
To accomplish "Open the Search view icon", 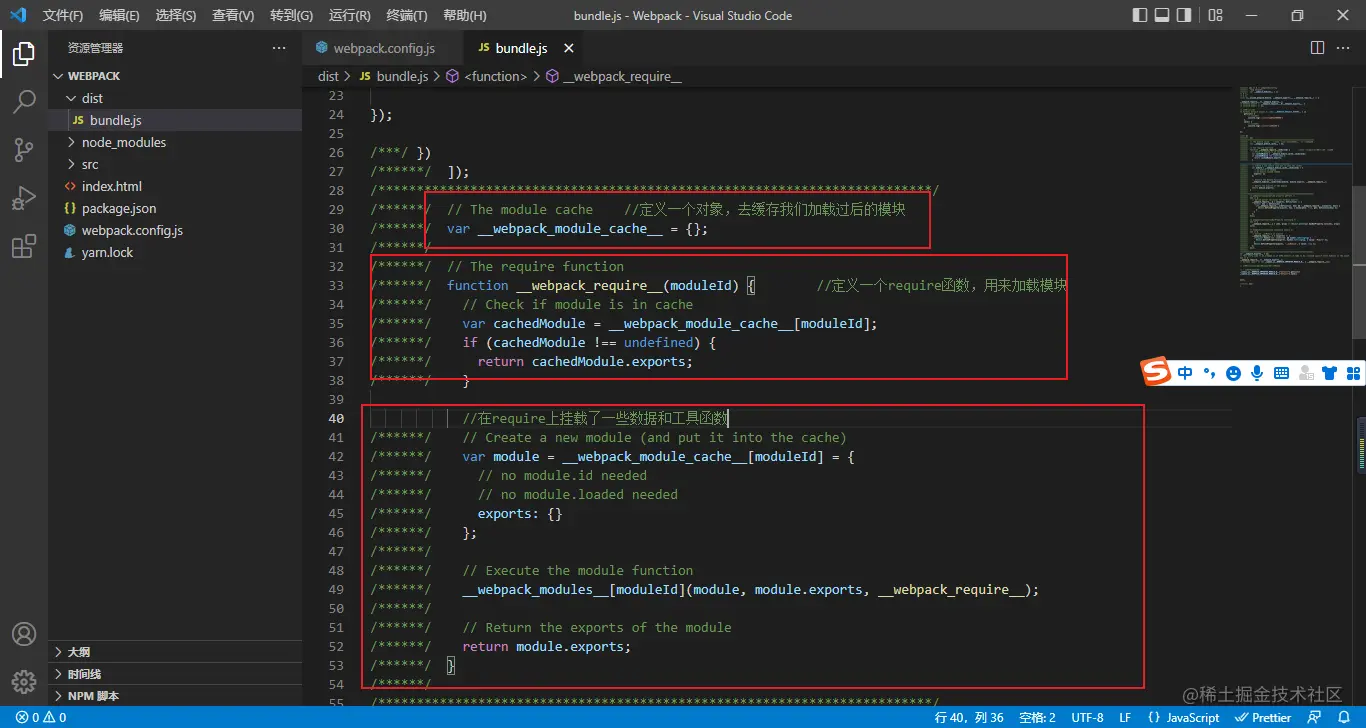I will click(x=24, y=102).
